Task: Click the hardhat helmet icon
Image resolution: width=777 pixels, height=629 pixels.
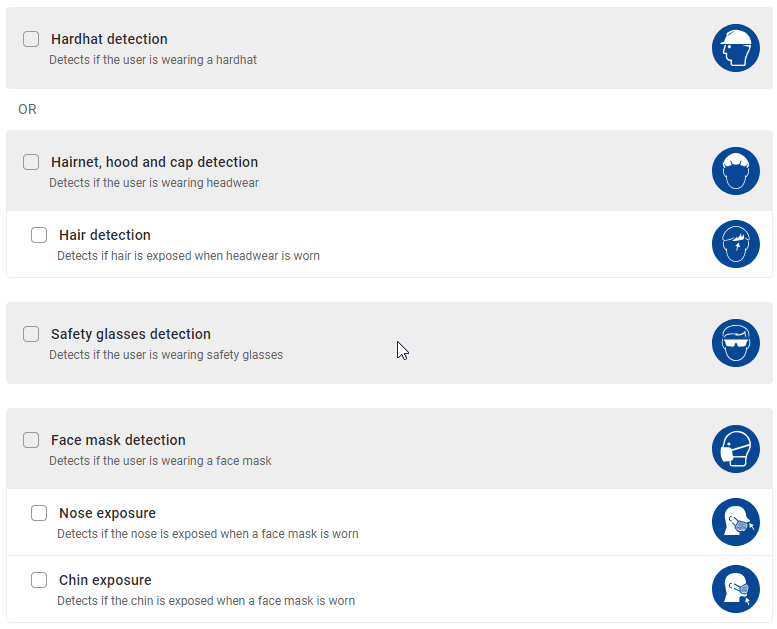Action: click(736, 48)
